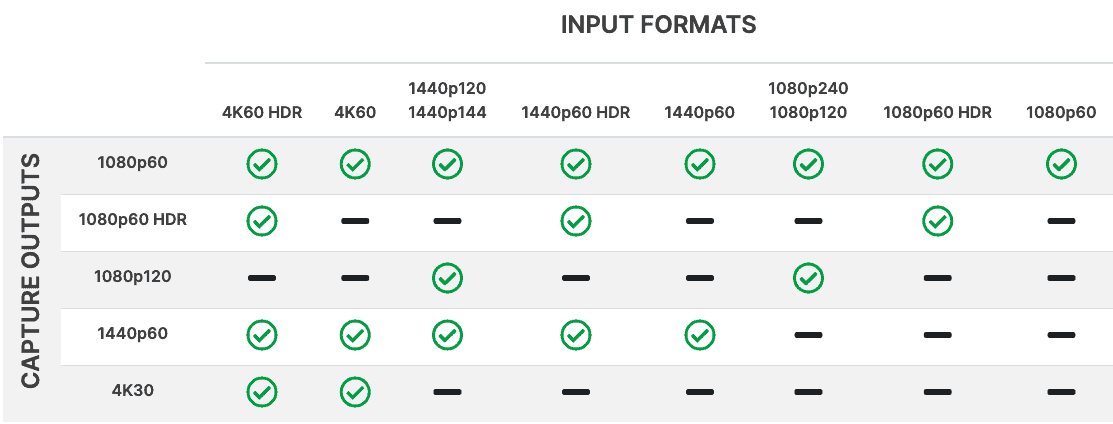Click checkmark for 1080p120 output, 1080p240 1080p120 input
Screen dimensions: 1113x424
tap(807, 278)
